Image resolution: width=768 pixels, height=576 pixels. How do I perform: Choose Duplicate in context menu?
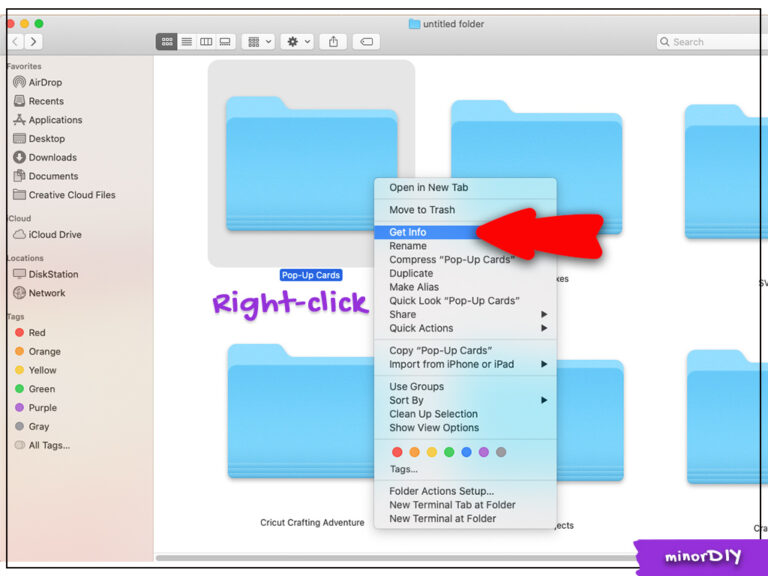(x=465, y=273)
